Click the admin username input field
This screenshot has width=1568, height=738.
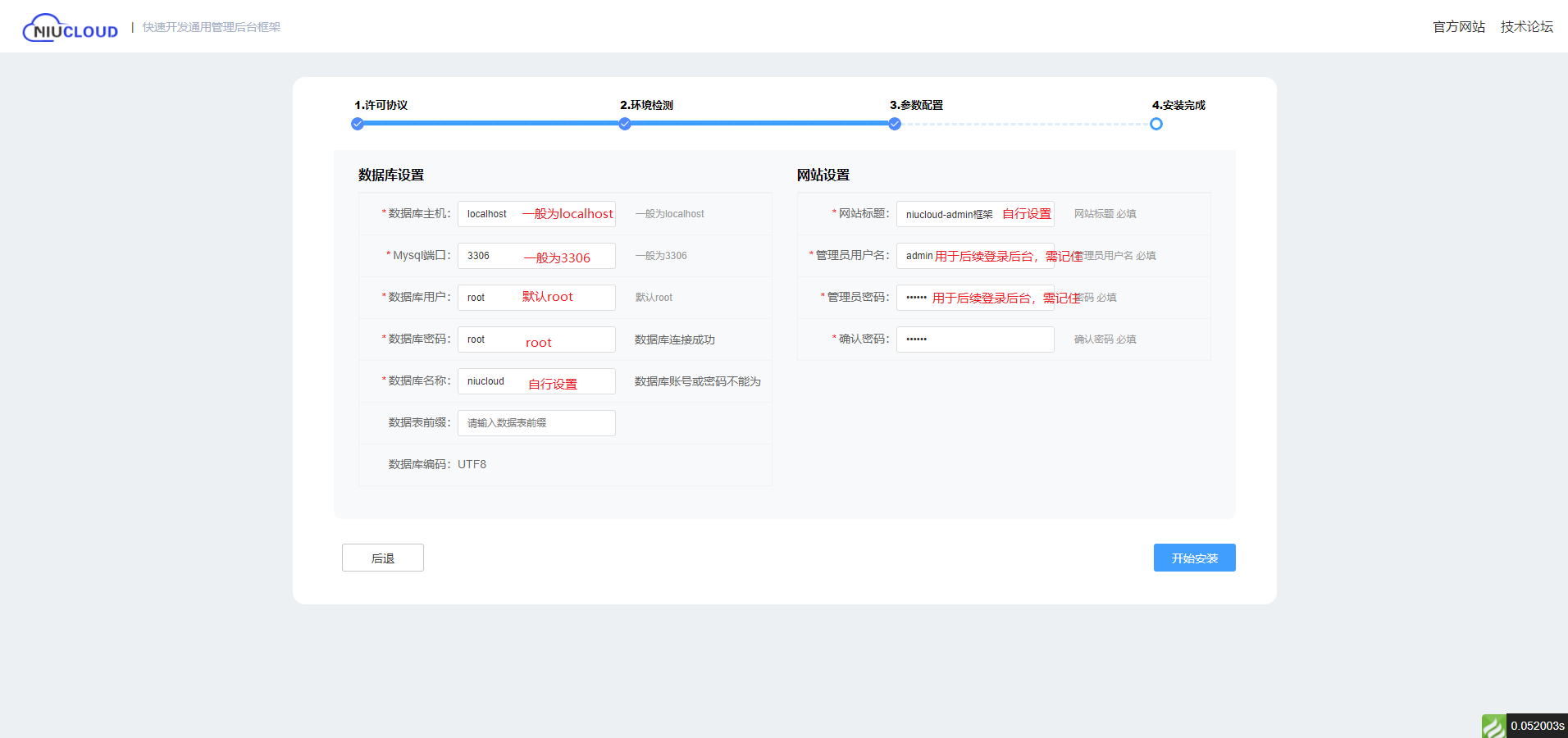(x=974, y=256)
